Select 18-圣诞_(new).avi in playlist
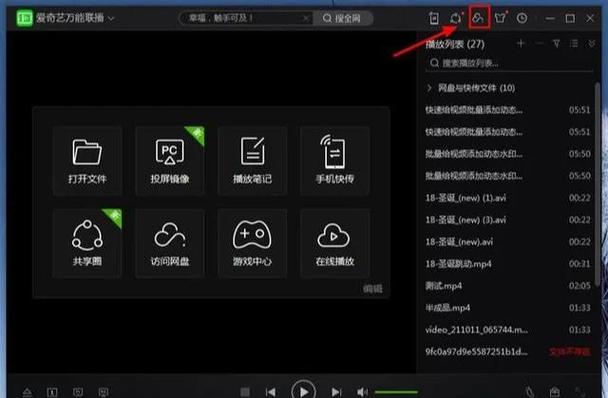 (x=508, y=242)
